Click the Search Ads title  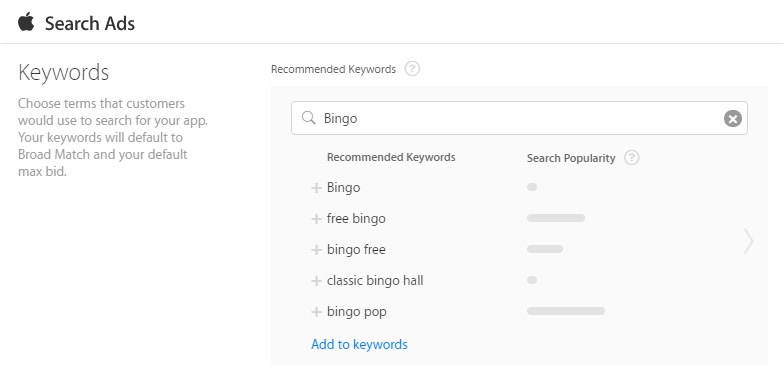[90, 24]
